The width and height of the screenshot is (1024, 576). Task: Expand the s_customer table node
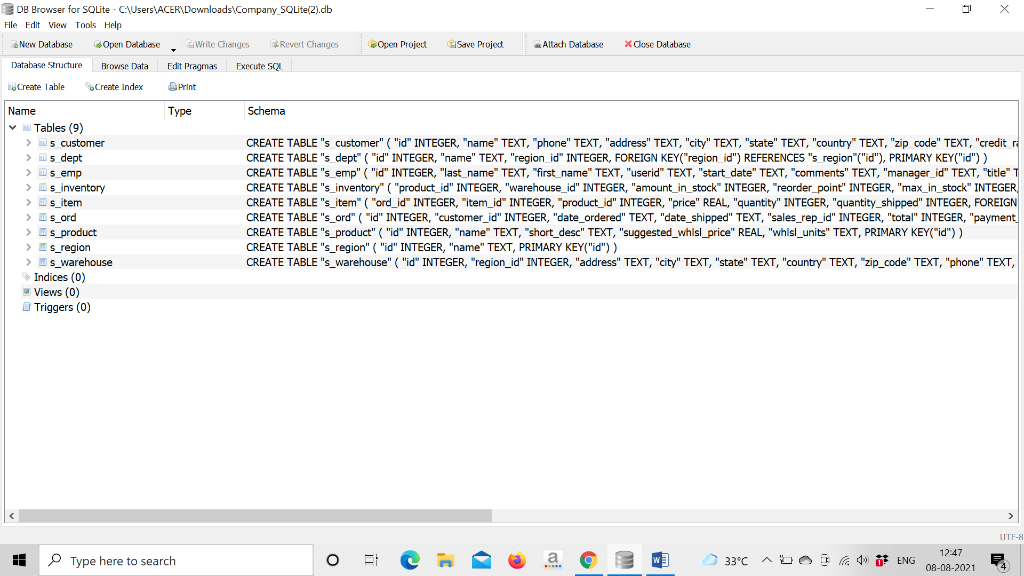click(28, 142)
